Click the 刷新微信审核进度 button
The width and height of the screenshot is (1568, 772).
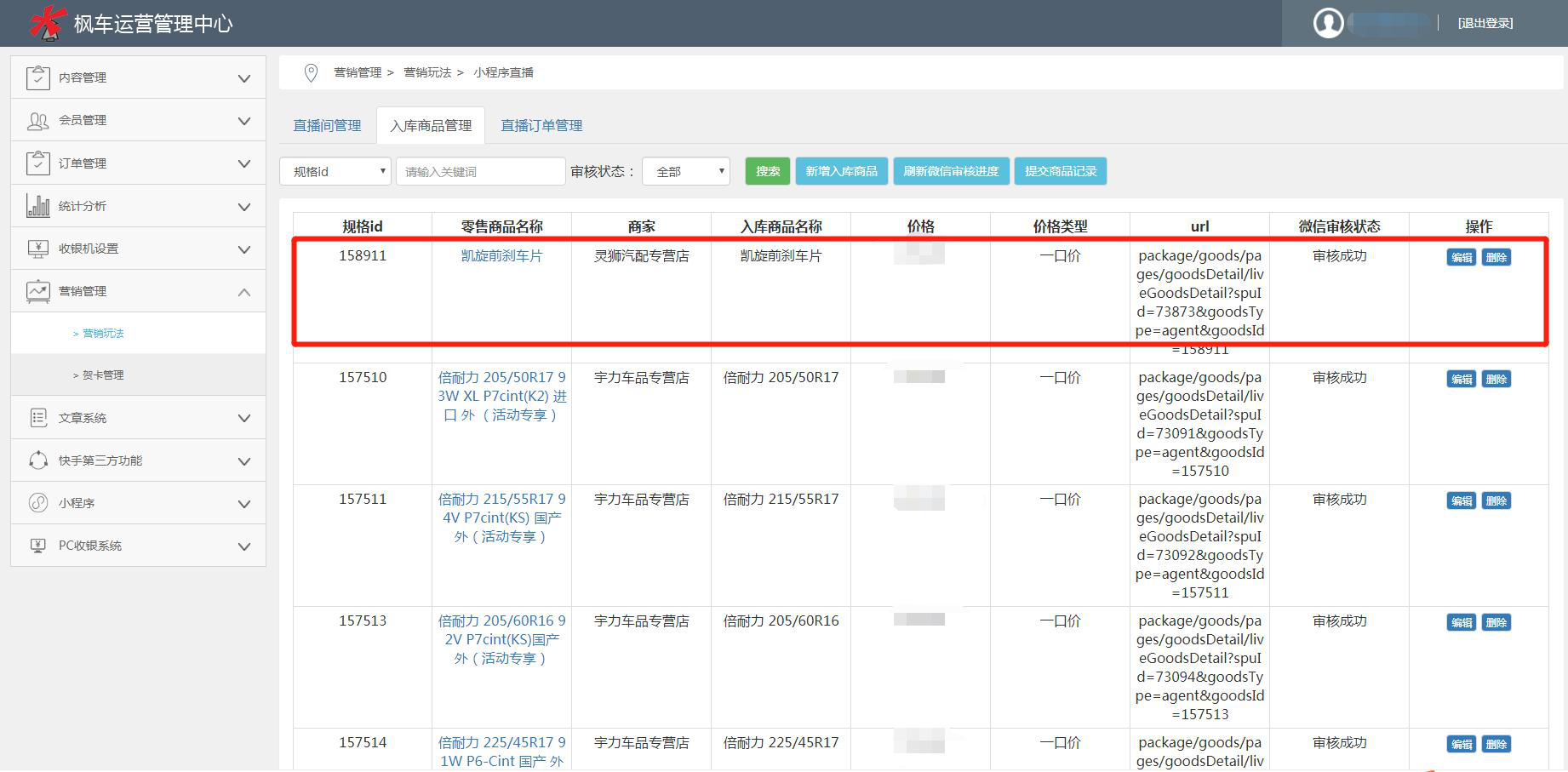point(951,171)
